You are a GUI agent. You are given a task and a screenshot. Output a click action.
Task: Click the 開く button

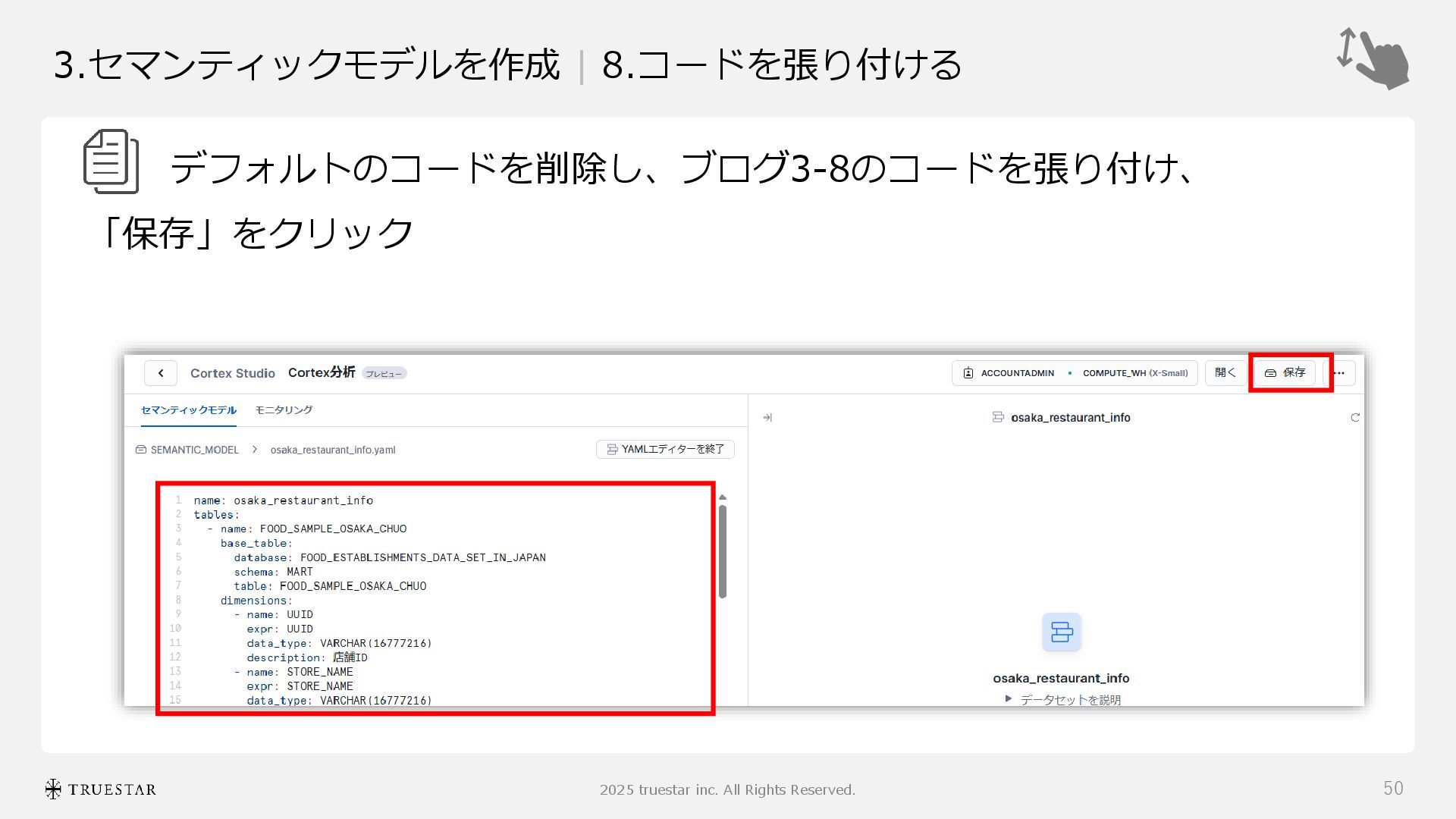(x=1225, y=373)
